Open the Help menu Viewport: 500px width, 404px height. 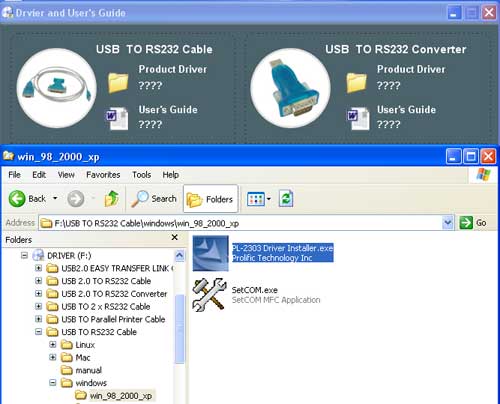pyautogui.click(x=171, y=175)
